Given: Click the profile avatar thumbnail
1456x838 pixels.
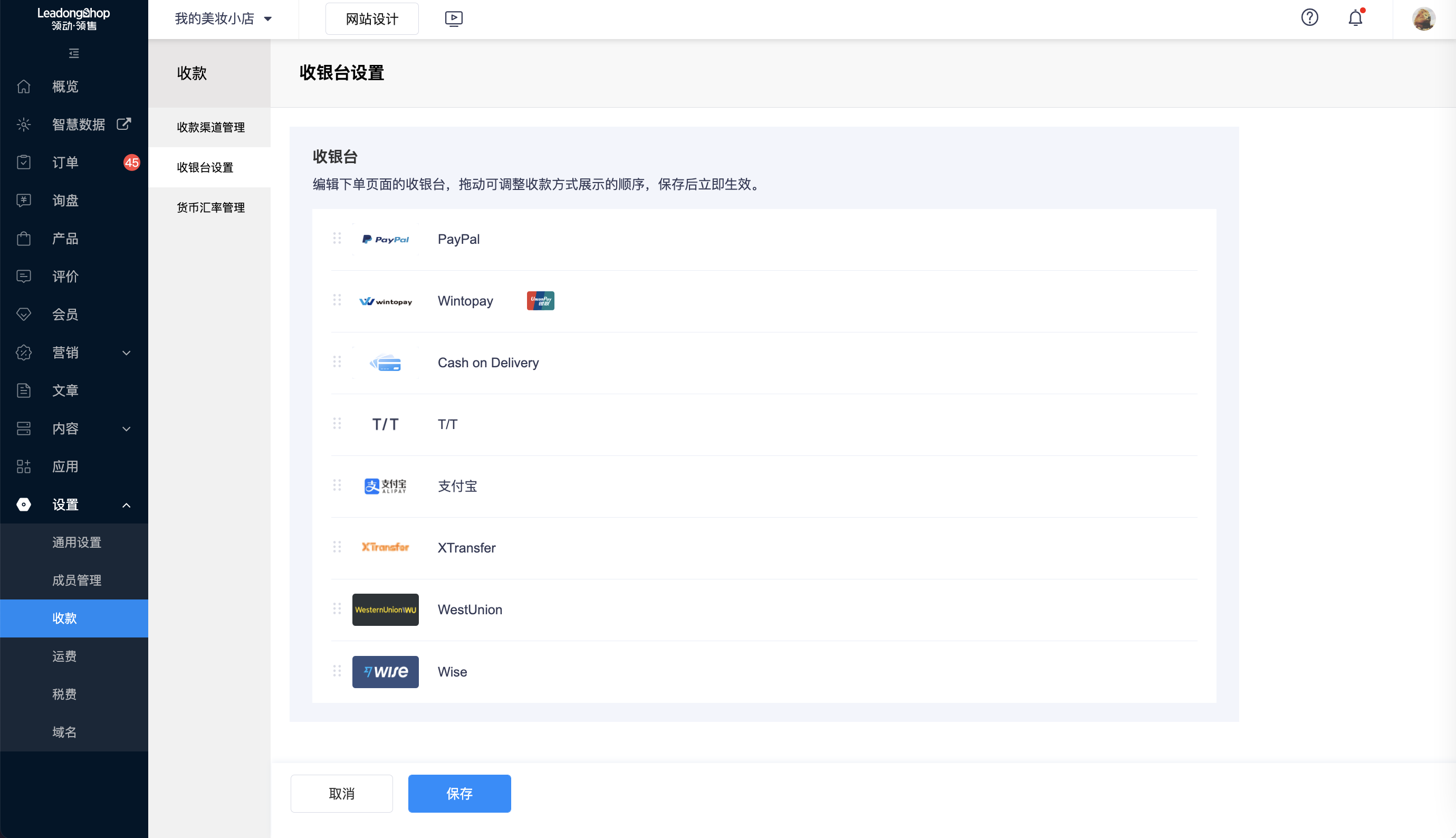Looking at the screenshot, I should click(x=1423, y=18).
